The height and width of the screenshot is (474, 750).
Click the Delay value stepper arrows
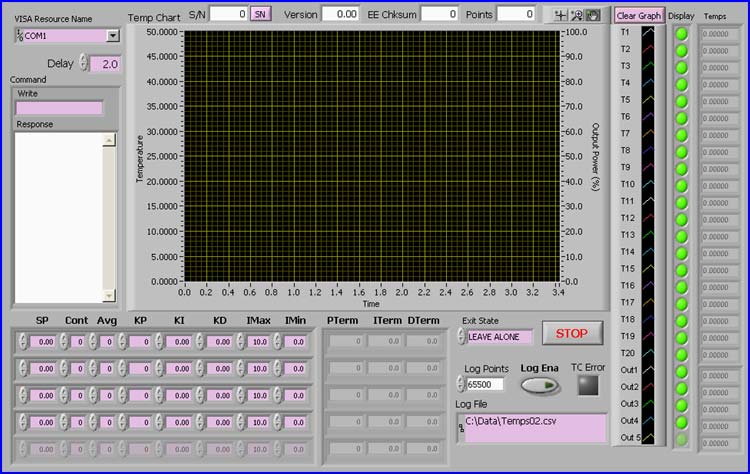pyautogui.click(x=84, y=64)
